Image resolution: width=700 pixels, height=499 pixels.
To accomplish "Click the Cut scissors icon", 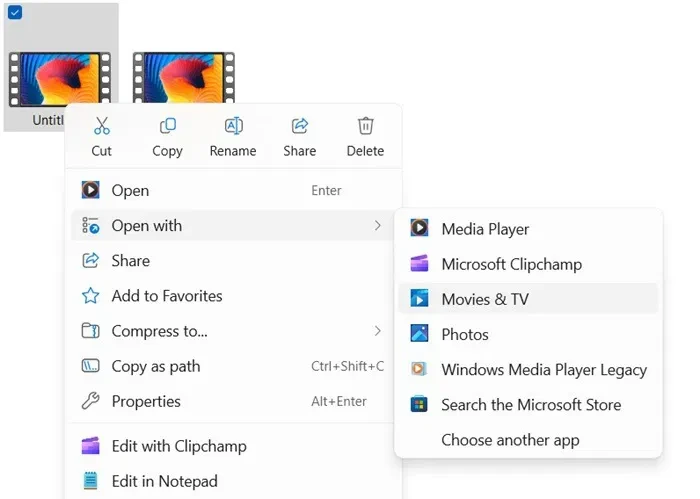I will point(102,126).
